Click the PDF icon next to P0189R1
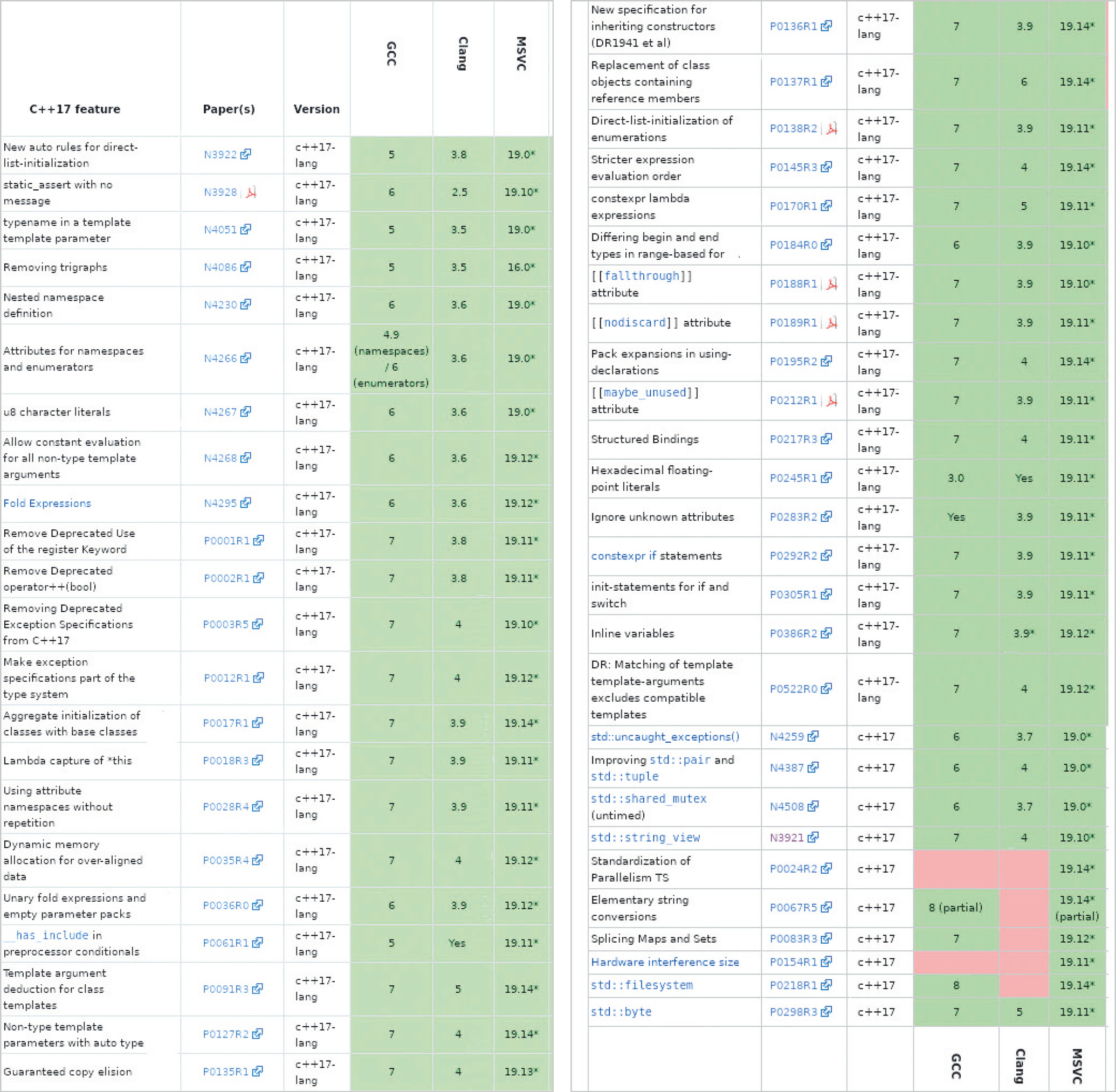Screen dimensions: 1116x1092 (831, 323)
